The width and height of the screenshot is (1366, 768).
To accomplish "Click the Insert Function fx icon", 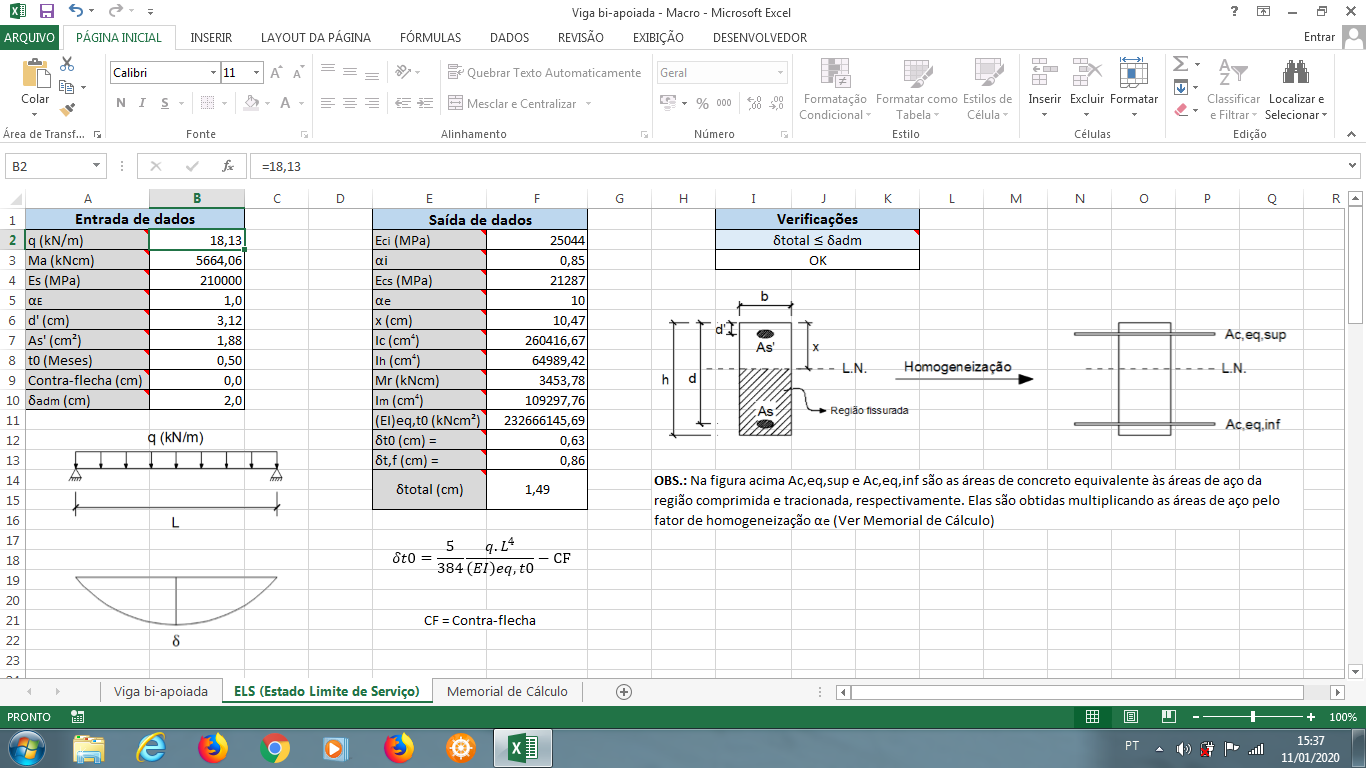I will tap(228, 166).
